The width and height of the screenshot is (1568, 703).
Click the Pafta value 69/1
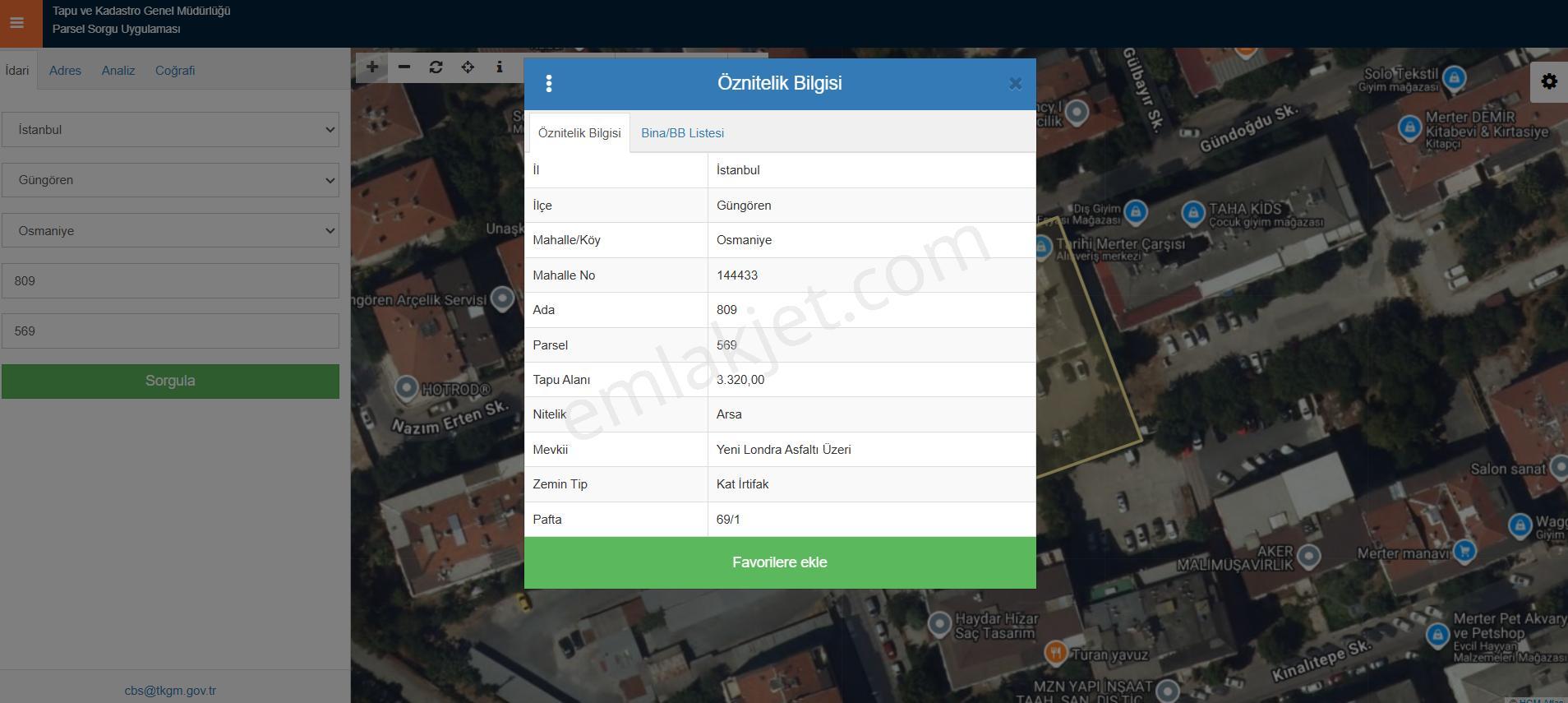[728, 520]
